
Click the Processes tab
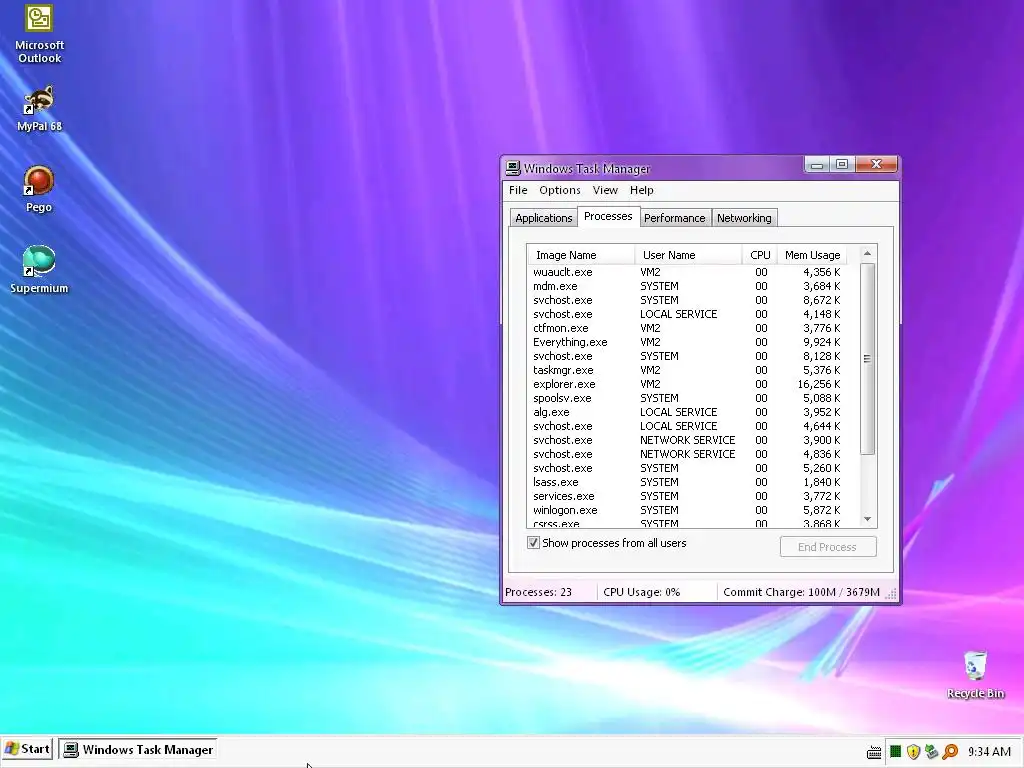(608, 216)
